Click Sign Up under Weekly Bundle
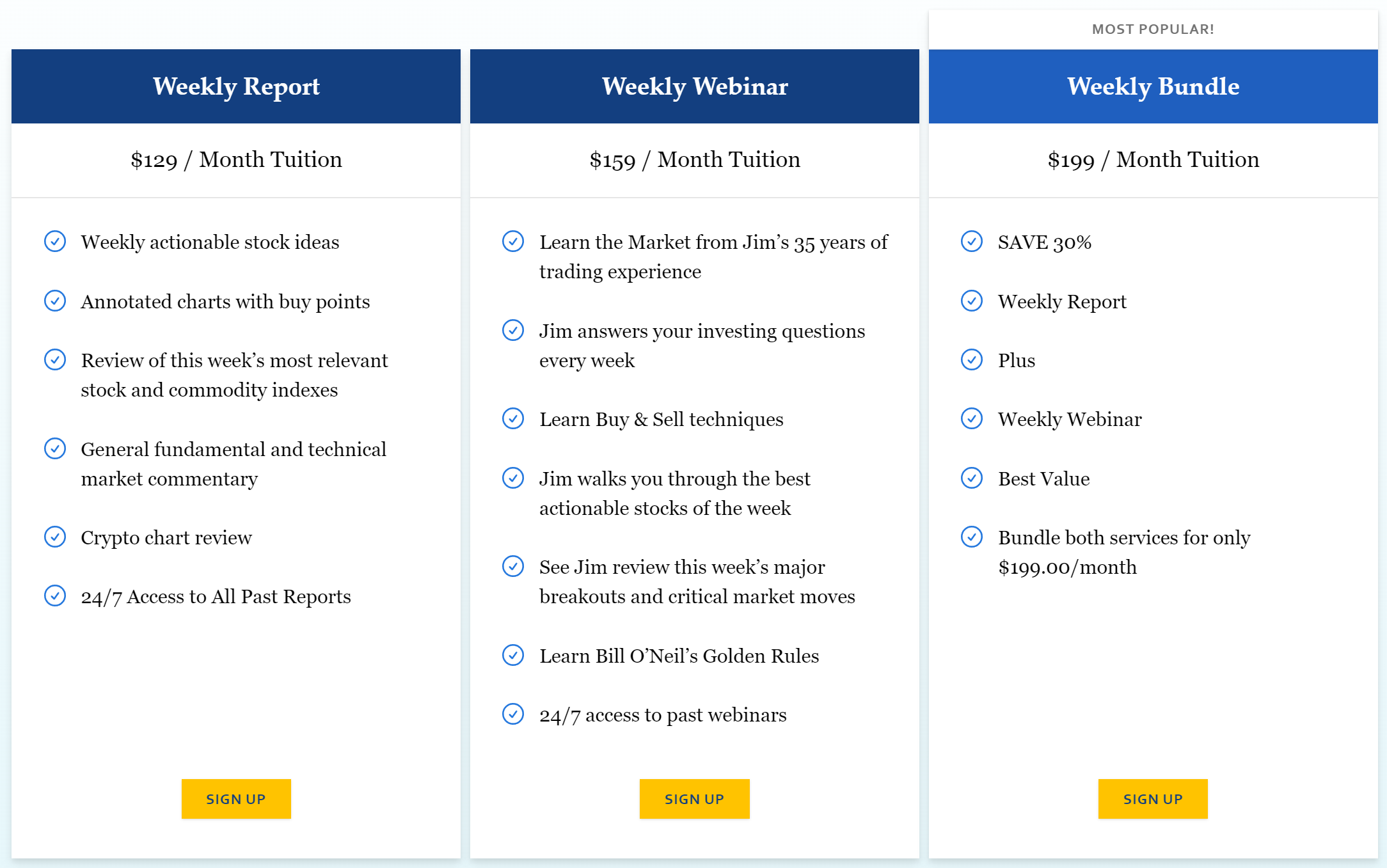This screenshot has height=868, width=1387. point(1153,798)
